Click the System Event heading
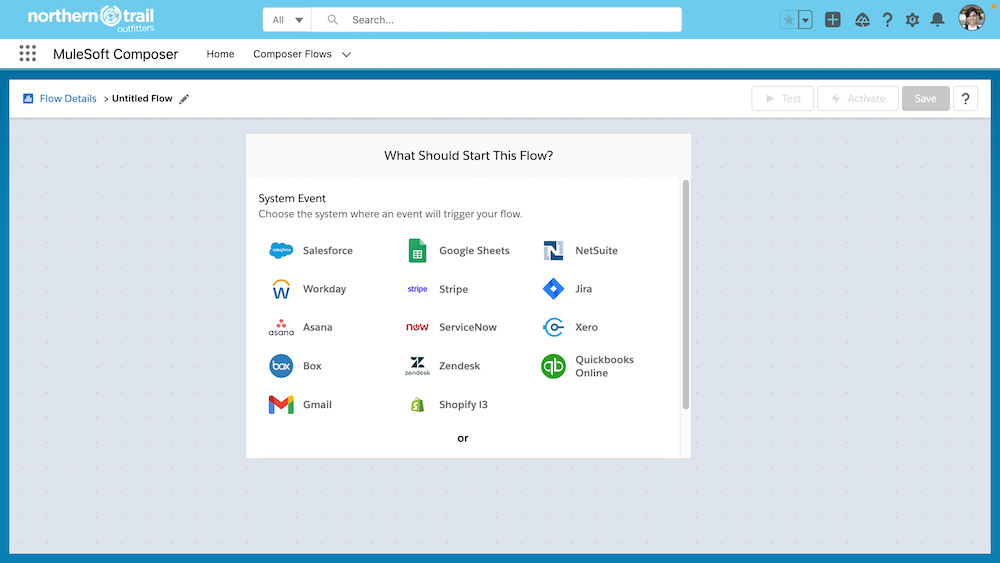Image resolution: width=1000 pixels, height=563 pixels. point(292,198)
